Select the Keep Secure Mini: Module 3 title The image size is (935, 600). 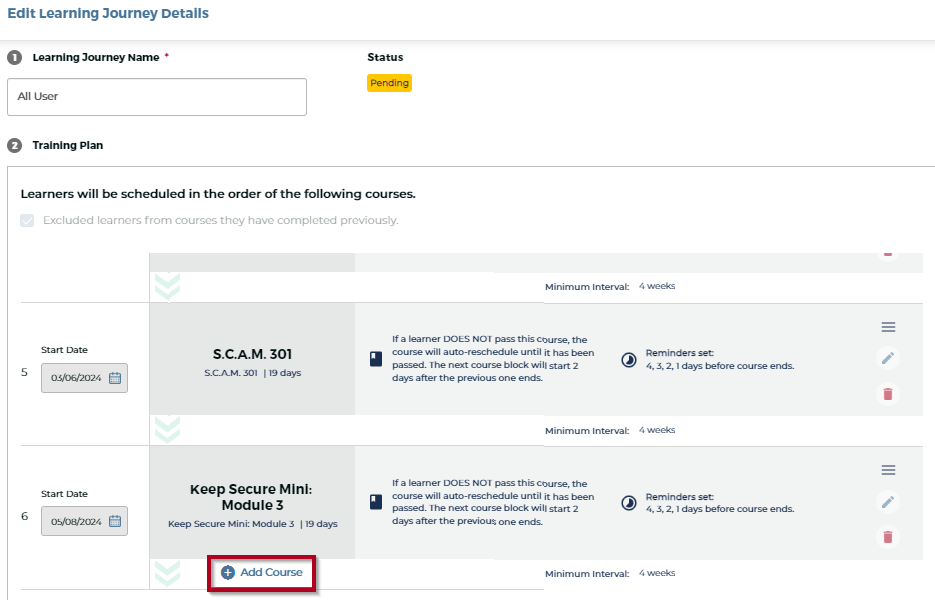point(251,497)
